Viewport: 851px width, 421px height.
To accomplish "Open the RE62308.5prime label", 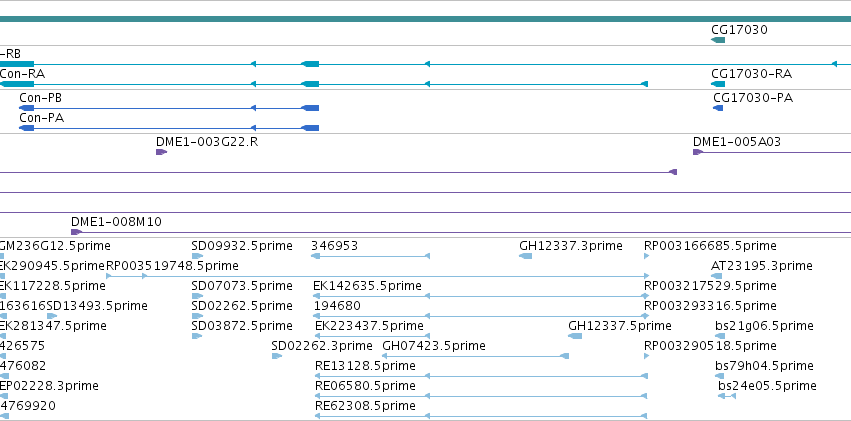I will (365, 406).
